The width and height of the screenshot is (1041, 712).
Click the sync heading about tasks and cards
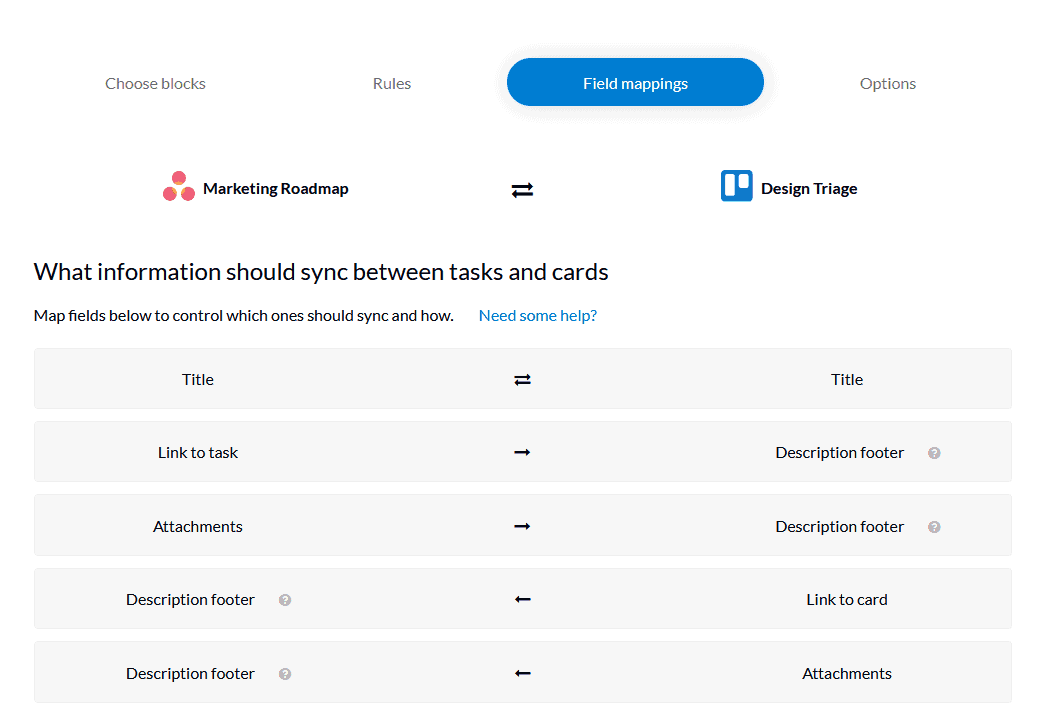pos(321,272)
